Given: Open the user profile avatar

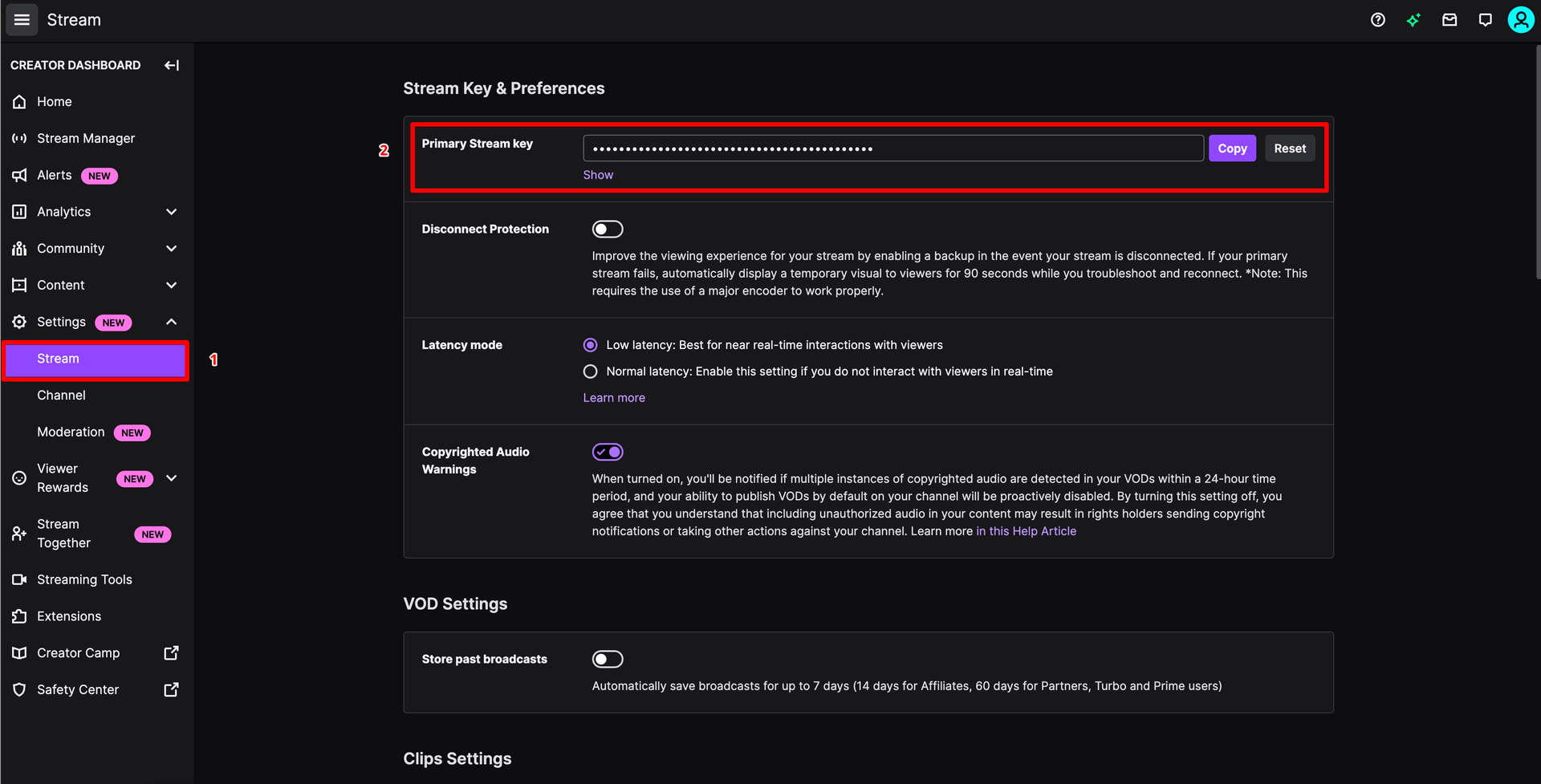Looking at the screenshot, I should tap(1521, 20).
